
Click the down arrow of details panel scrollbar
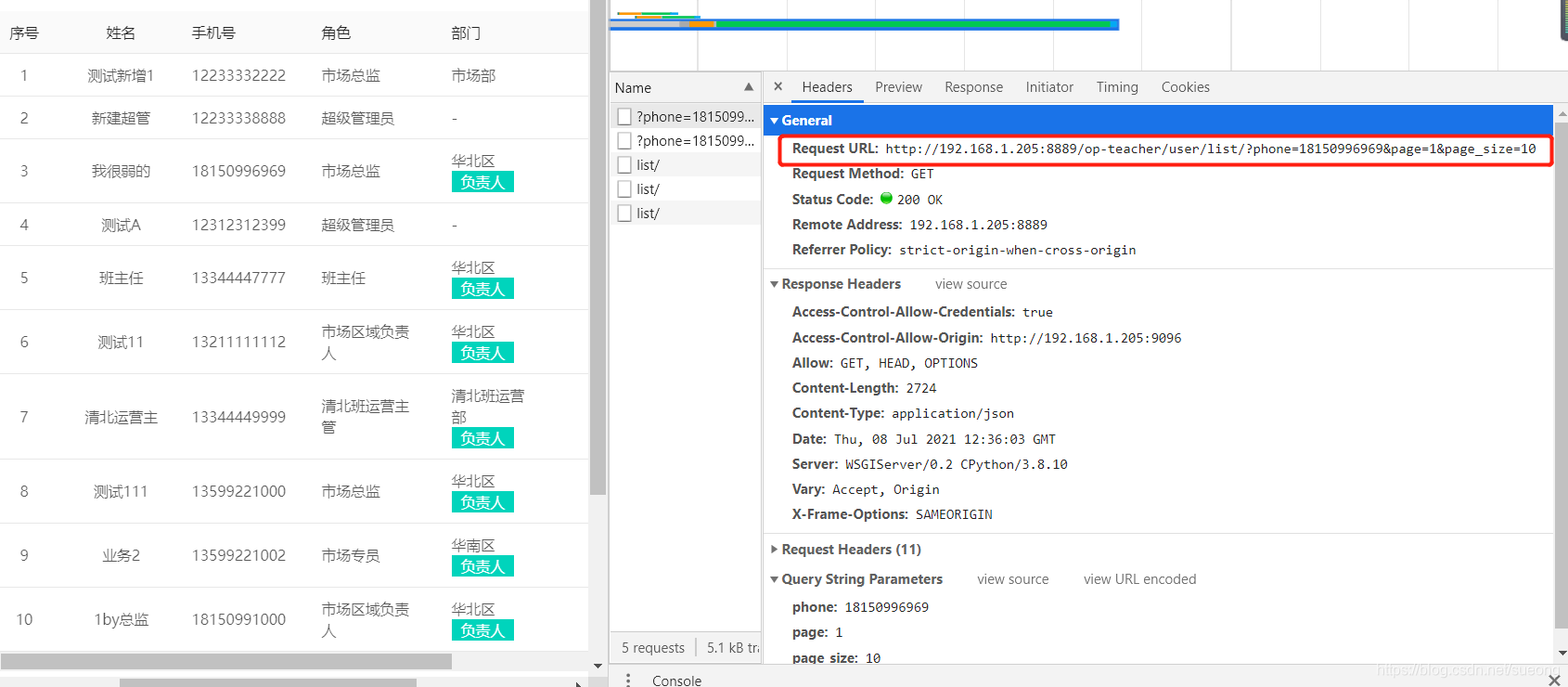tap(1562, 654)
